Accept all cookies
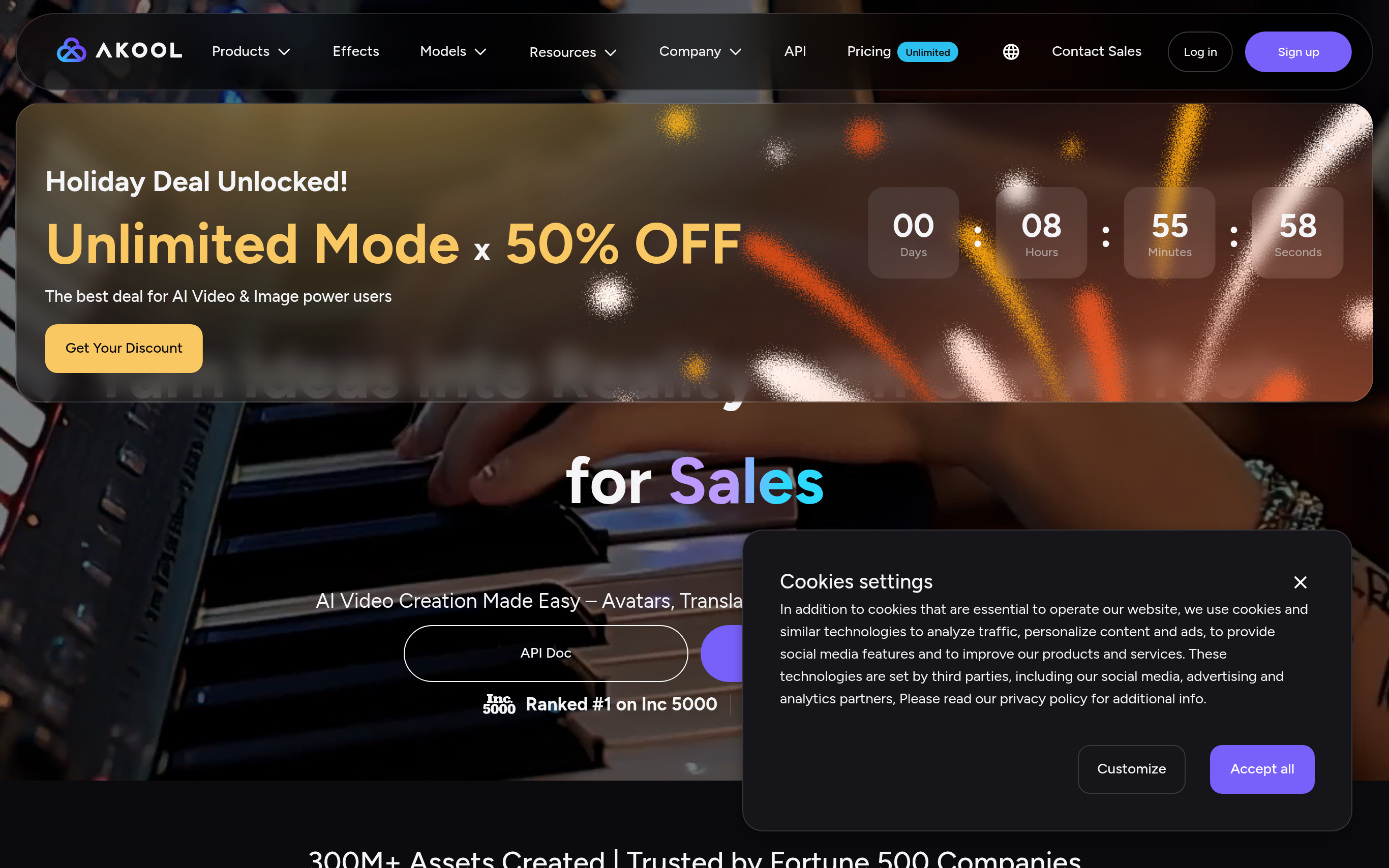Viewport: 1389px width, 868px height. (1261, 769)
